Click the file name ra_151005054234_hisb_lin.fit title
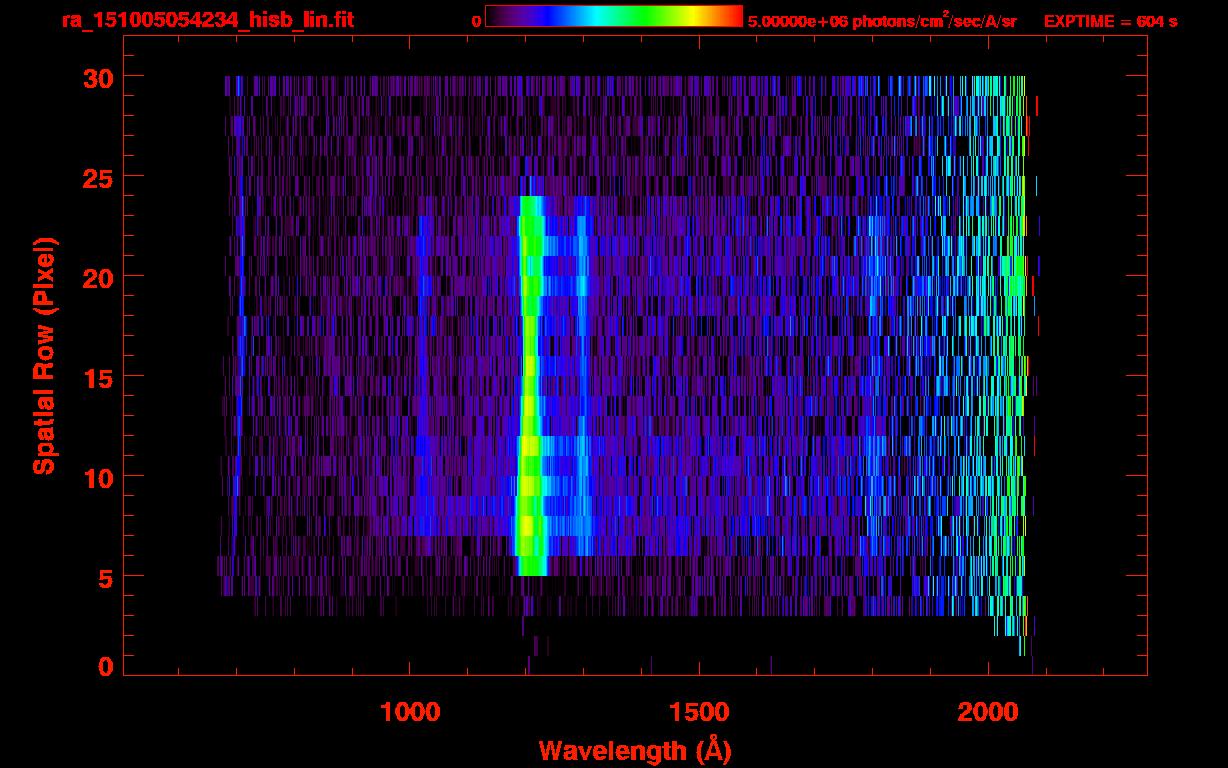The width and height of the screenshot is (1228, 768). (x=207, y=20)
